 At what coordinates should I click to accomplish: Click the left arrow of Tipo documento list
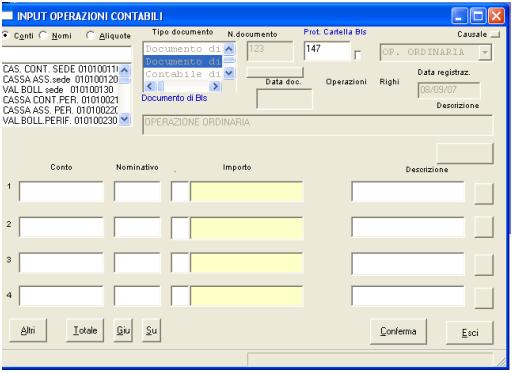(150, 86)
